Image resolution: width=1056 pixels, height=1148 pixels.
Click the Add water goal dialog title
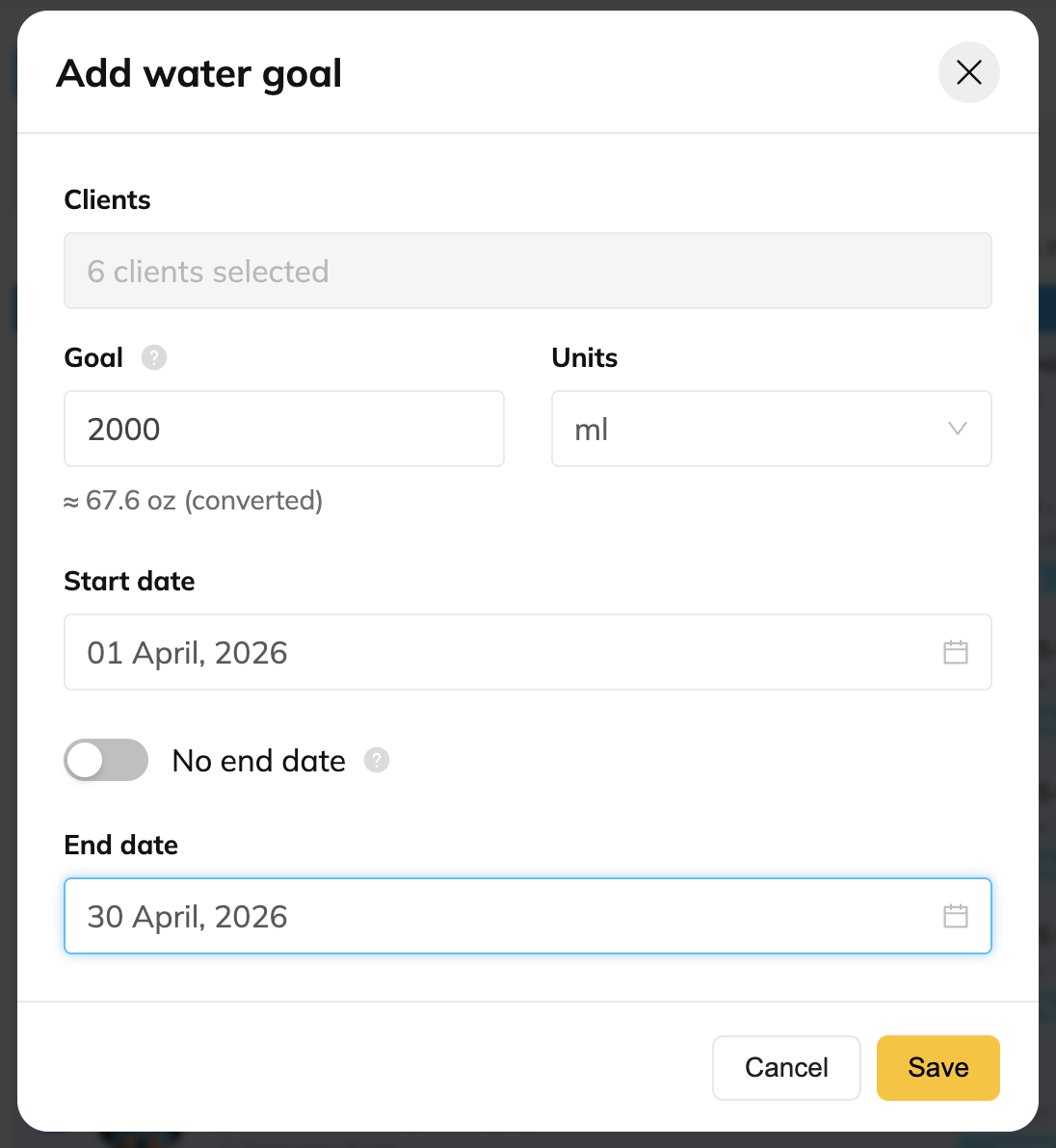coord(199,73)
